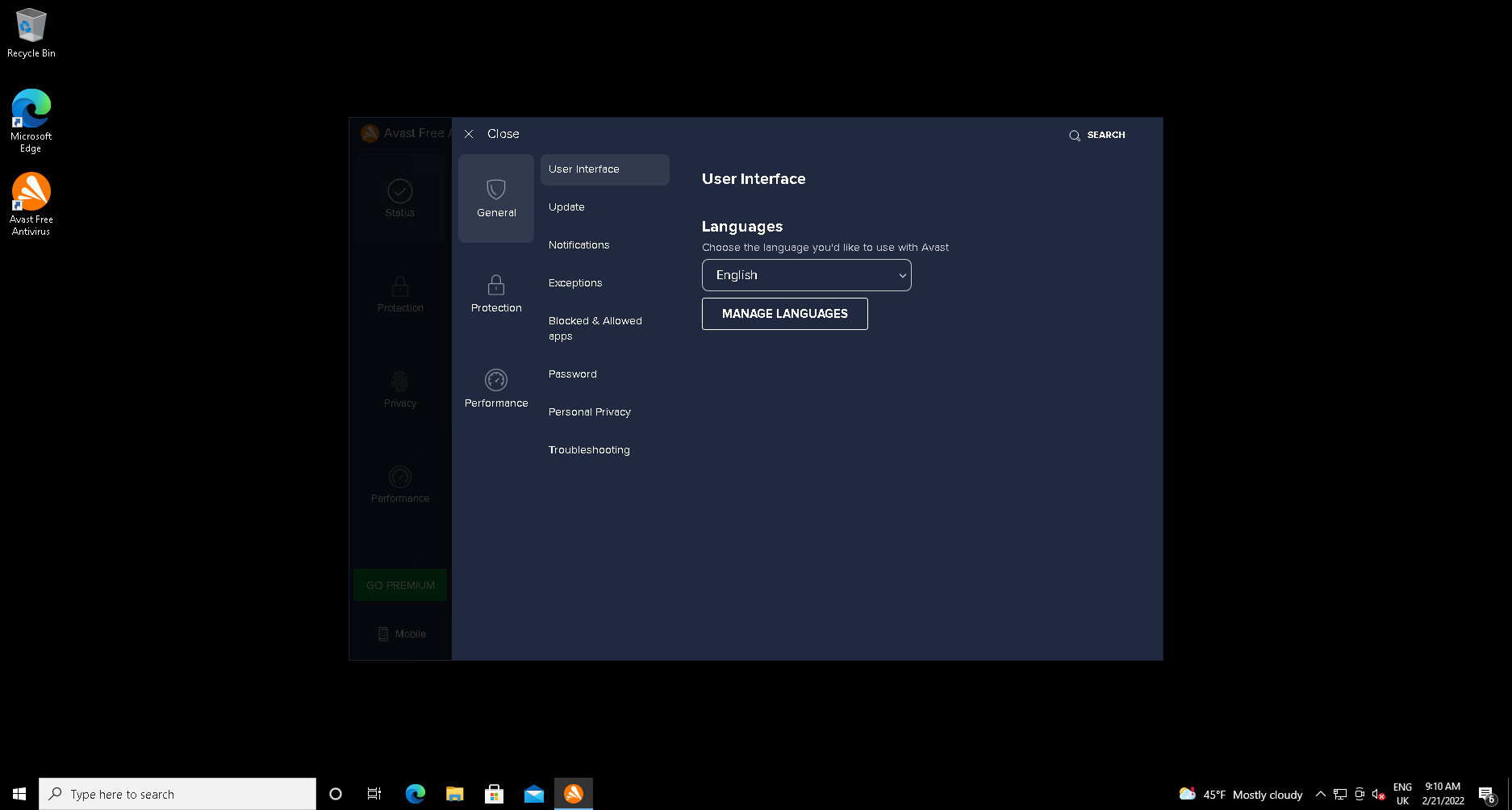Select dimmed Performance gauge in main sidebar
1512x810 pixels.
(400, 484)
